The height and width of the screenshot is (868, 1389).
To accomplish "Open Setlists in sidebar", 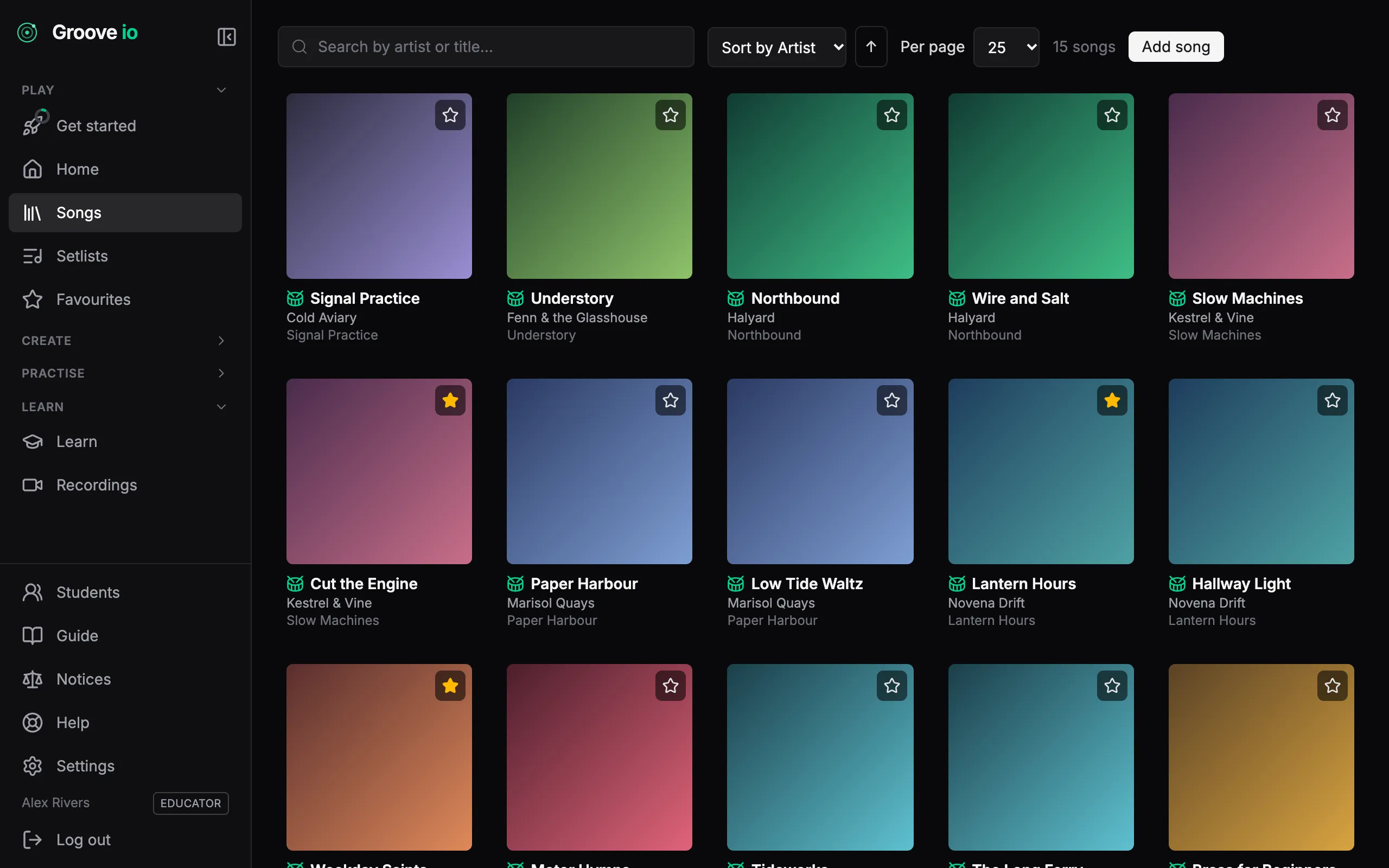I will pyautogui.click(x=125, y=256).
